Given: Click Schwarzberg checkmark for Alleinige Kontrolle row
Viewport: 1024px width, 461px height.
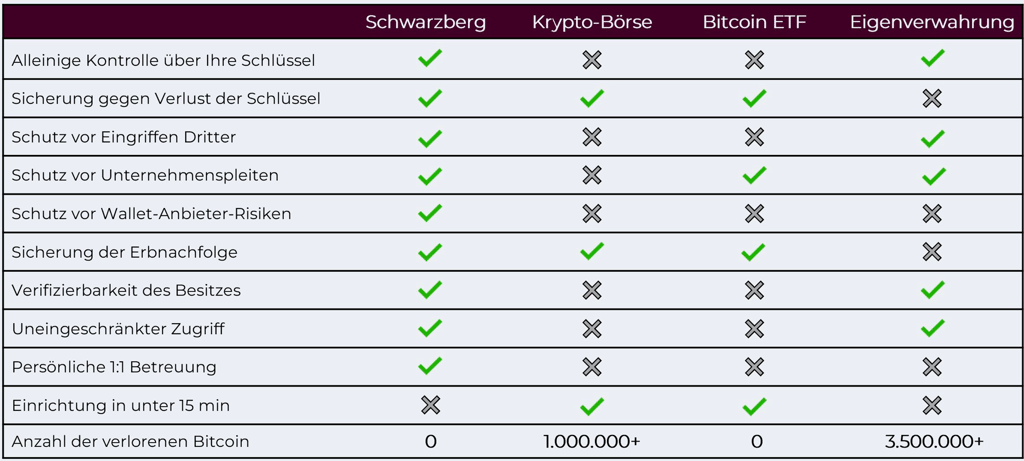Looking at the screenshot, I should click(x=430, y=59).
